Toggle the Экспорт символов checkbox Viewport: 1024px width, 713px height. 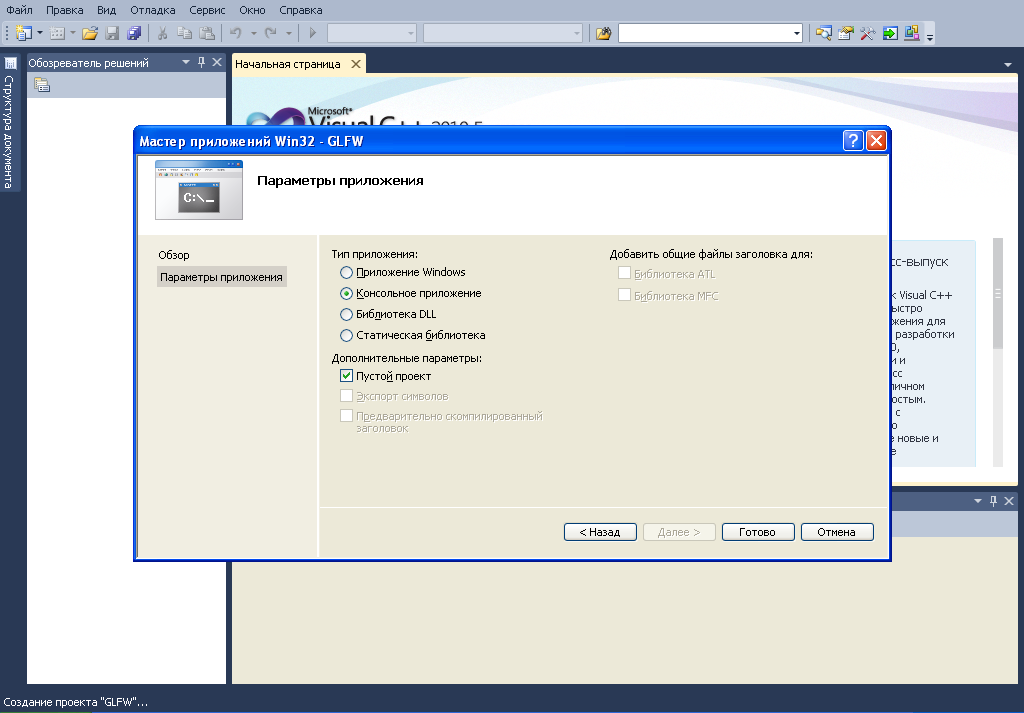[346, 396]
